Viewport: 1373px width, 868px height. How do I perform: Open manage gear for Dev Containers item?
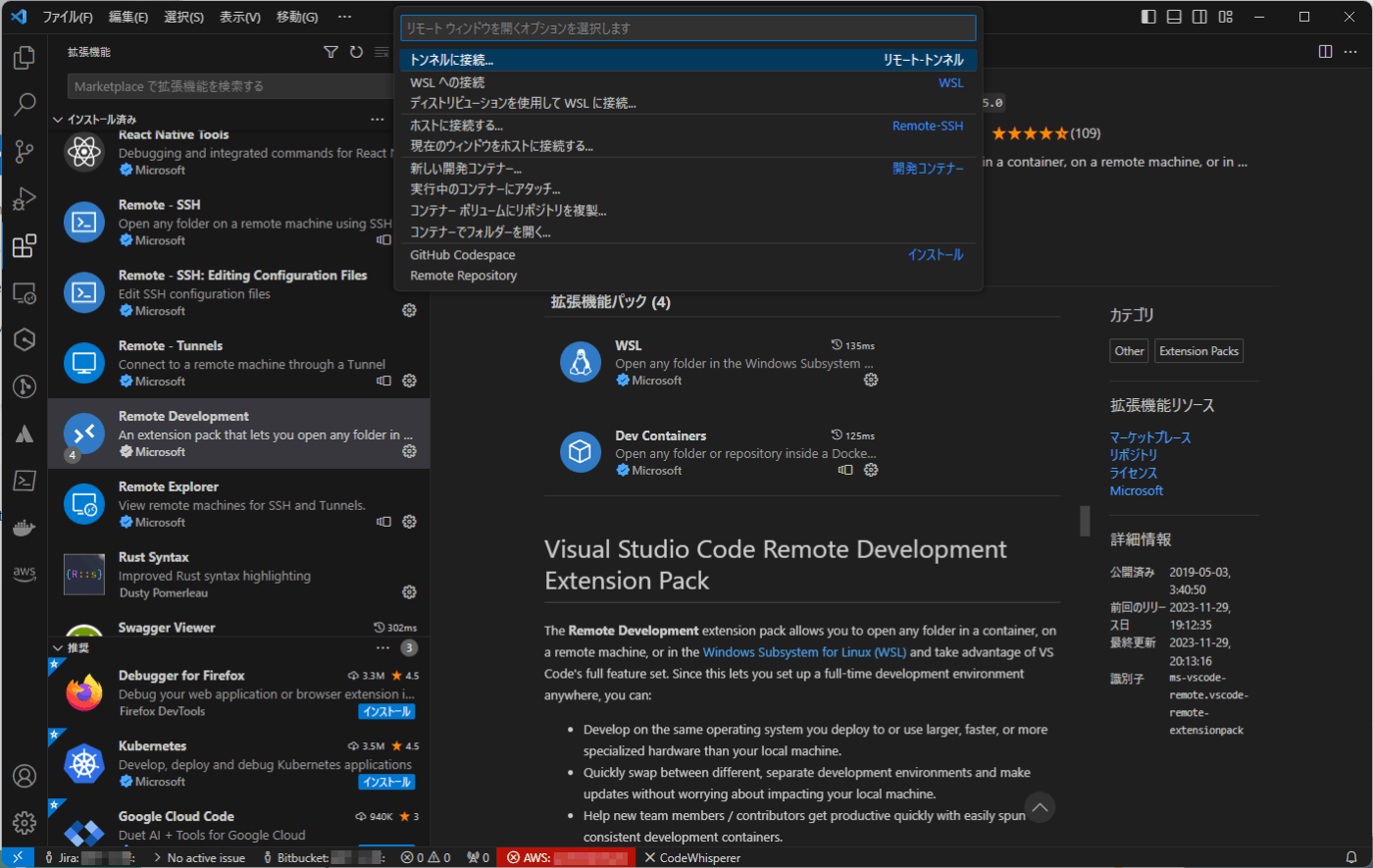871,470
